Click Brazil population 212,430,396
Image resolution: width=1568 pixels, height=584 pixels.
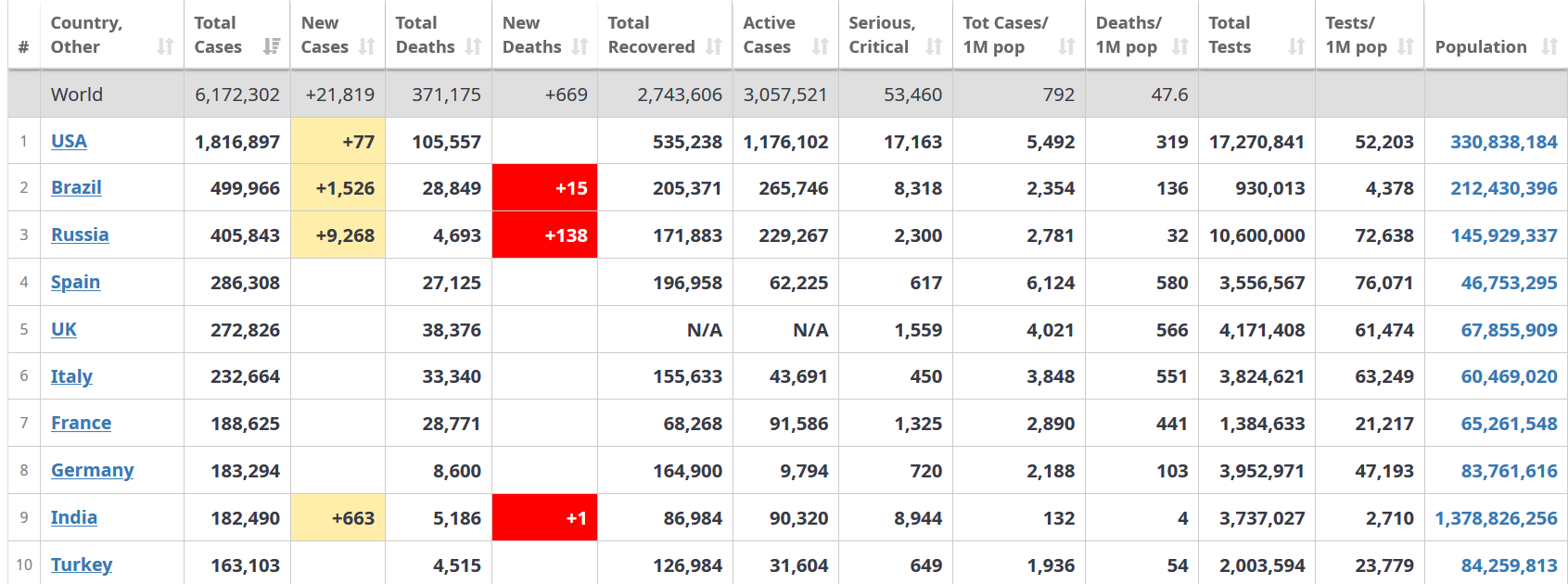click(1504, 188)
